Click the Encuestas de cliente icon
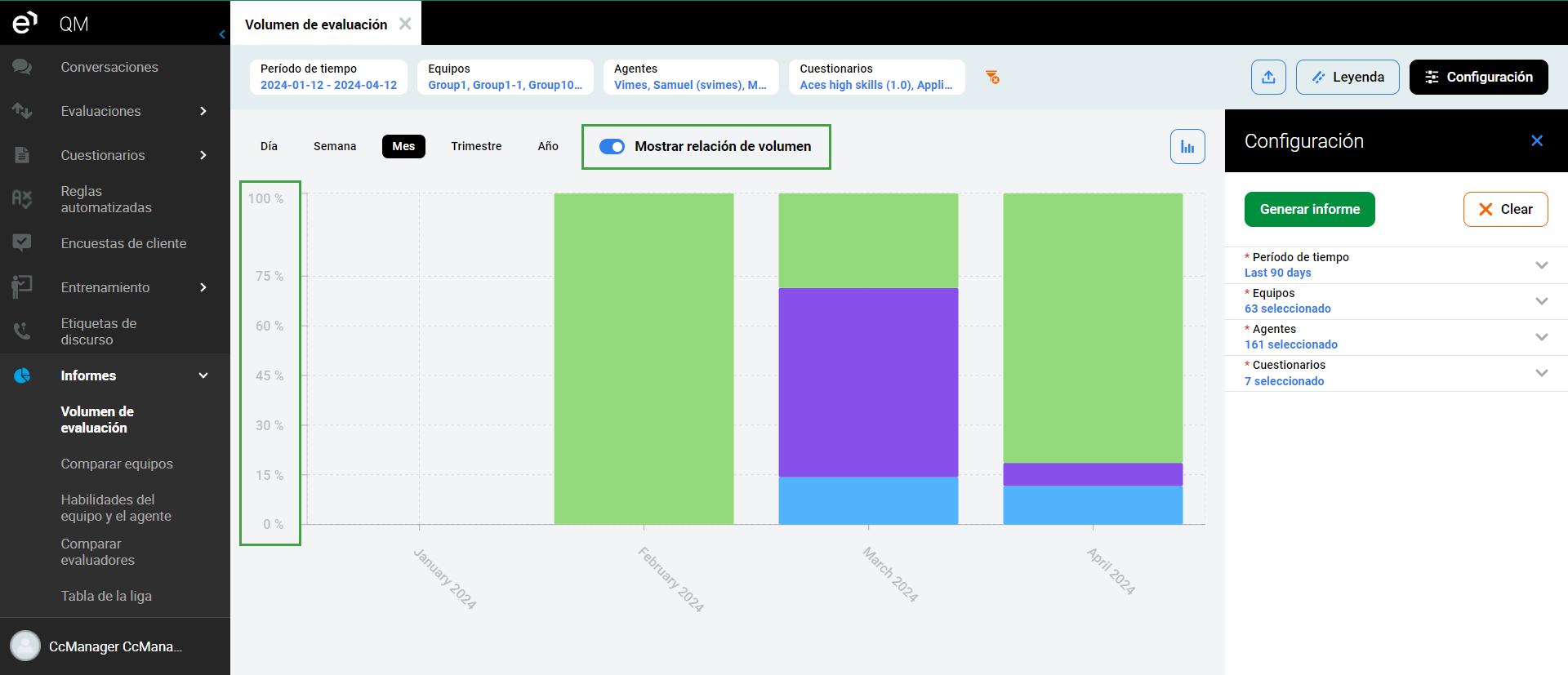This screenshot has height=675, width=1568. pos(22,243)
